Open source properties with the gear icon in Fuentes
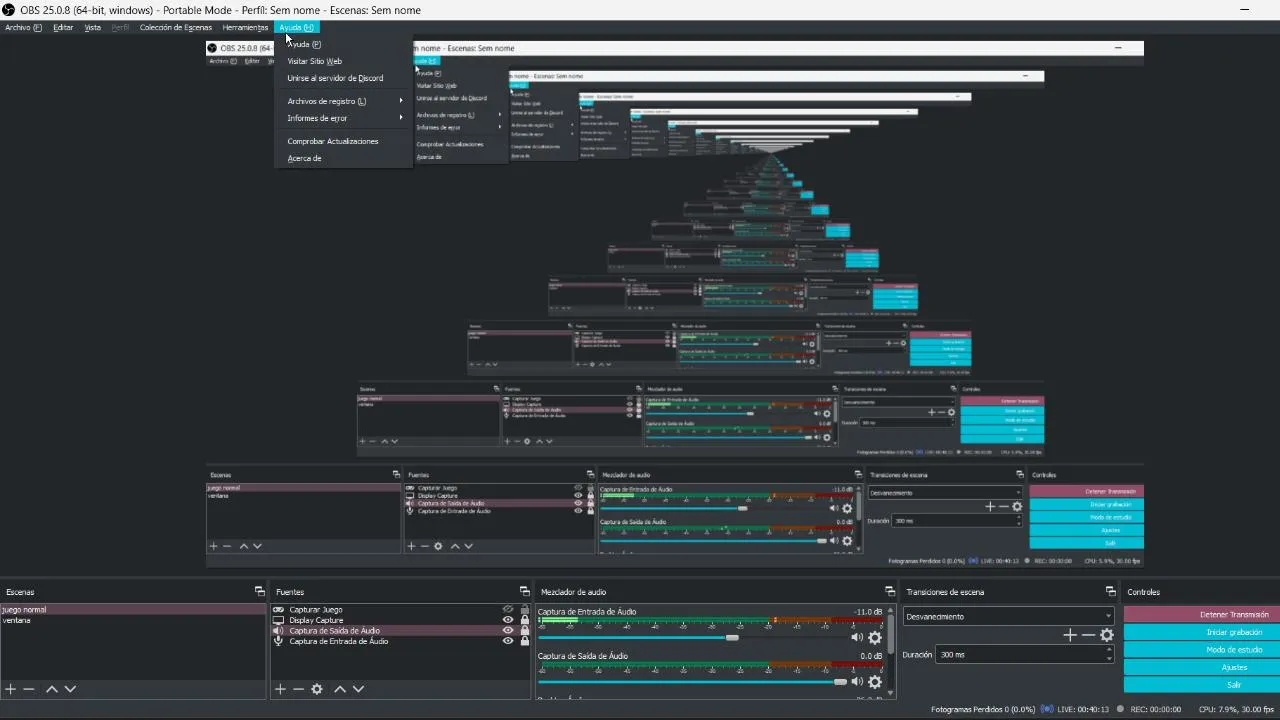This screenshot has width=1280, height=720. pyautogui.click(x=317, y=689)
